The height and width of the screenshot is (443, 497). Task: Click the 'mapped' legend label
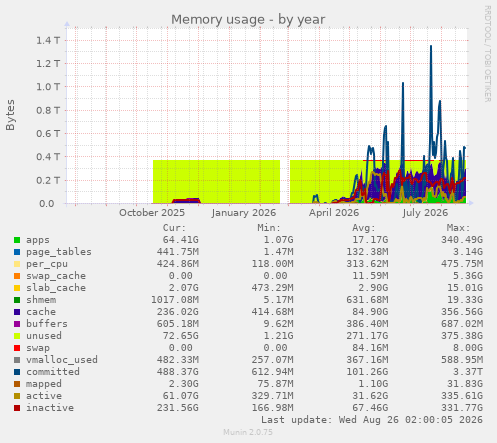tap(44, 384)
